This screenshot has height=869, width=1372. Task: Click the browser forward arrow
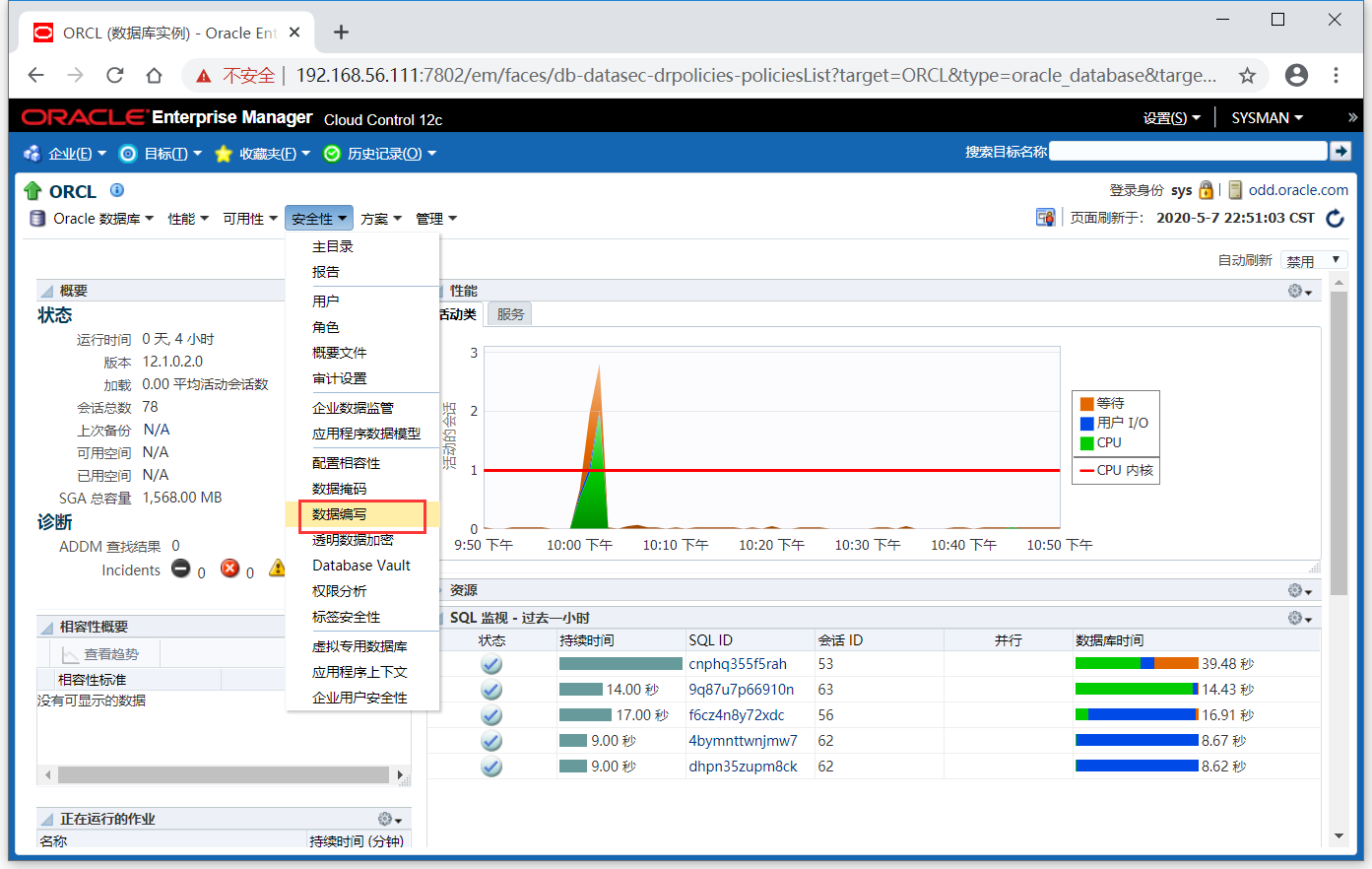pyautogui.click(x=76, y=75)
